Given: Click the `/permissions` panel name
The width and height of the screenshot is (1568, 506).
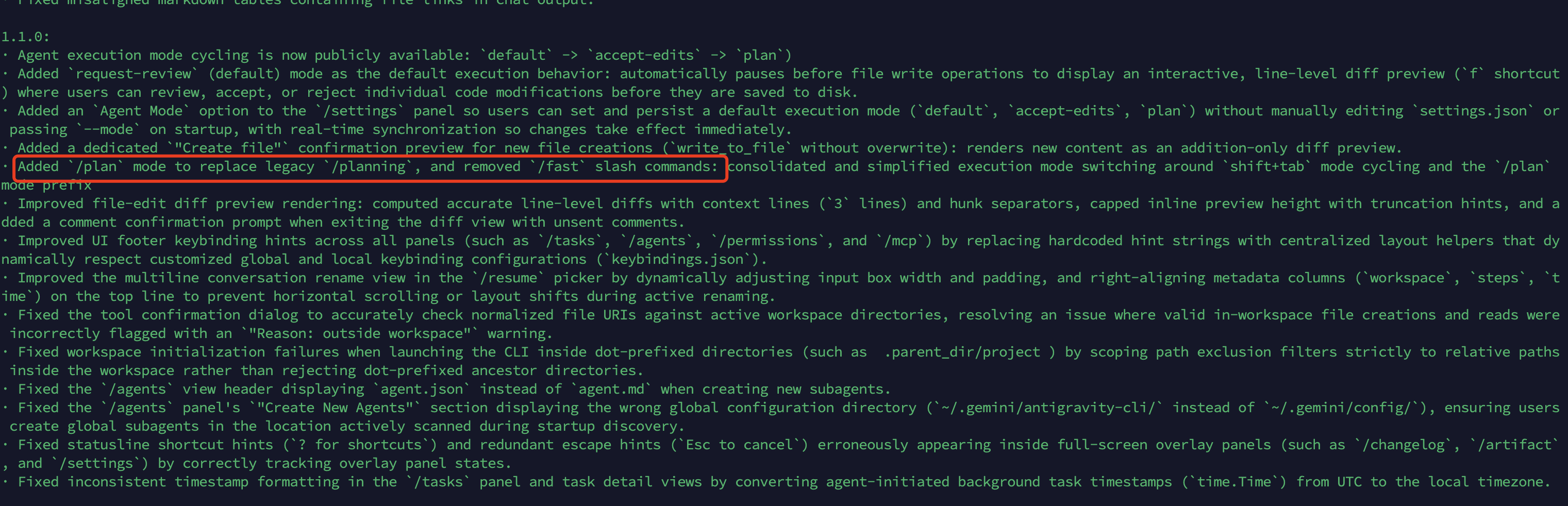Looking at the screenshot, I should coord(768,241).
